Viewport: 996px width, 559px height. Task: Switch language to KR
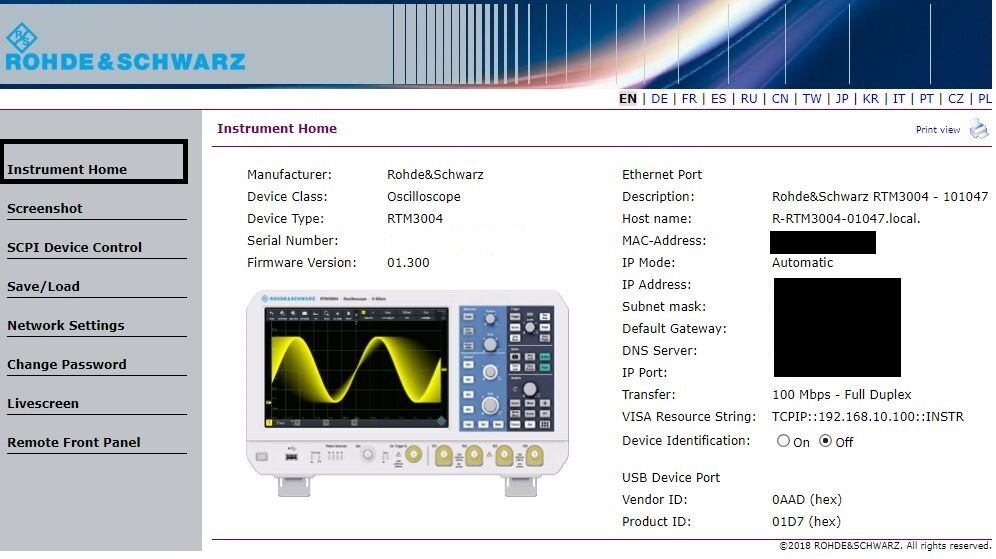871,98
